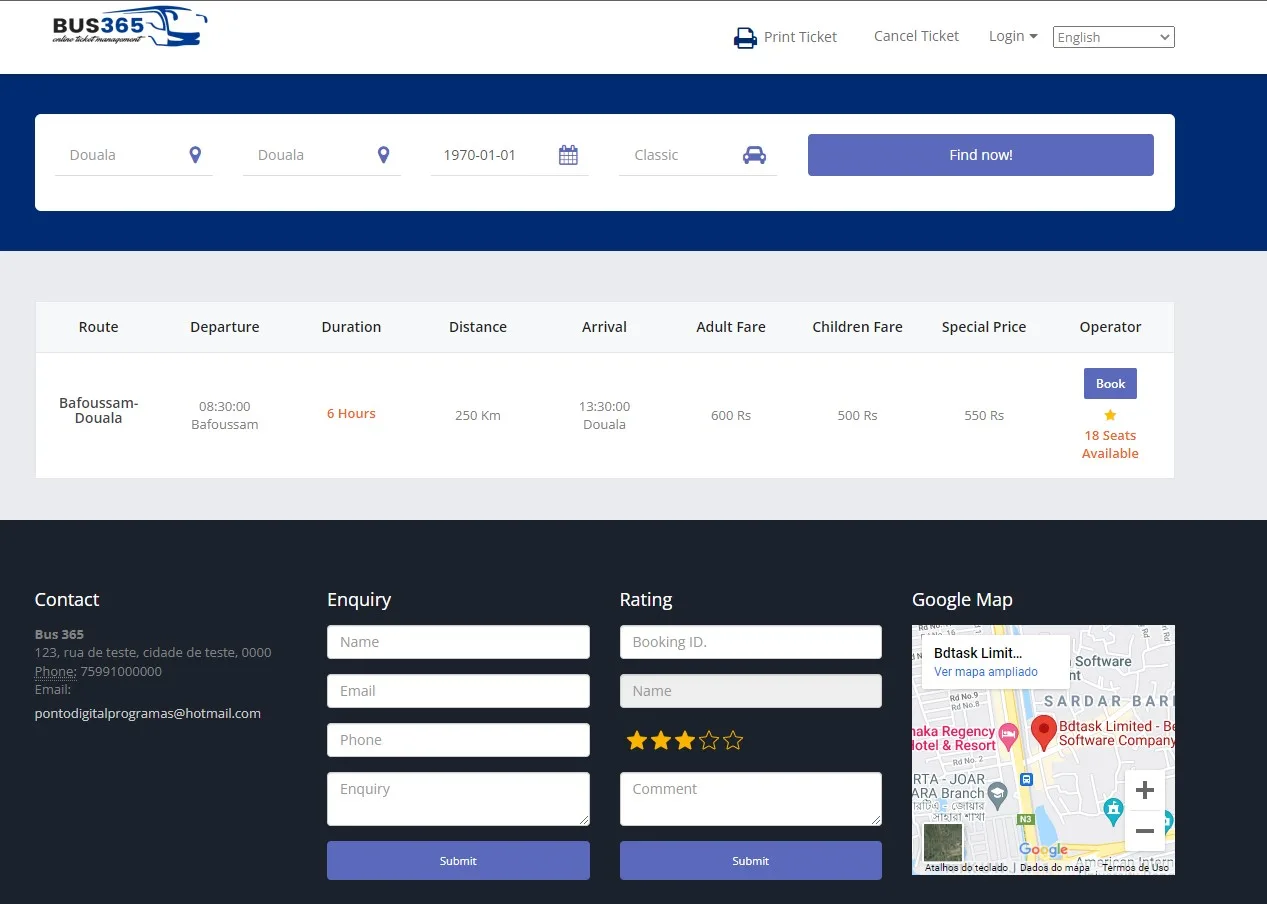Open the Print Ticket page
This screenshot has height=904, width=1267.
[x=786, y=37]
